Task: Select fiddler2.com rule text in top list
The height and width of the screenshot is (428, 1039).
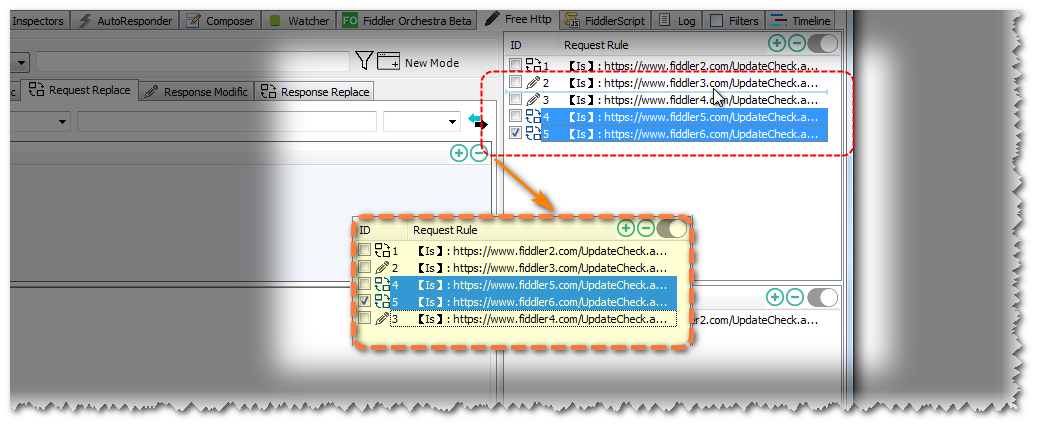Action: click(x=694, y=66)
